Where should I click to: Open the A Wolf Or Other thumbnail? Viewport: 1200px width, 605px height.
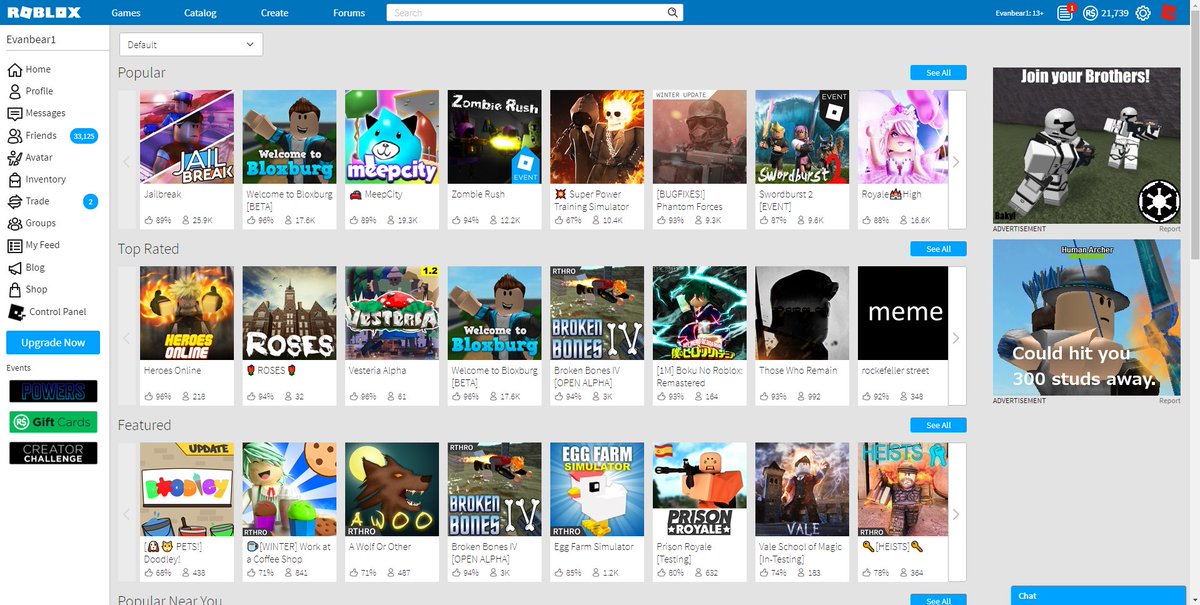coord(392,489)
